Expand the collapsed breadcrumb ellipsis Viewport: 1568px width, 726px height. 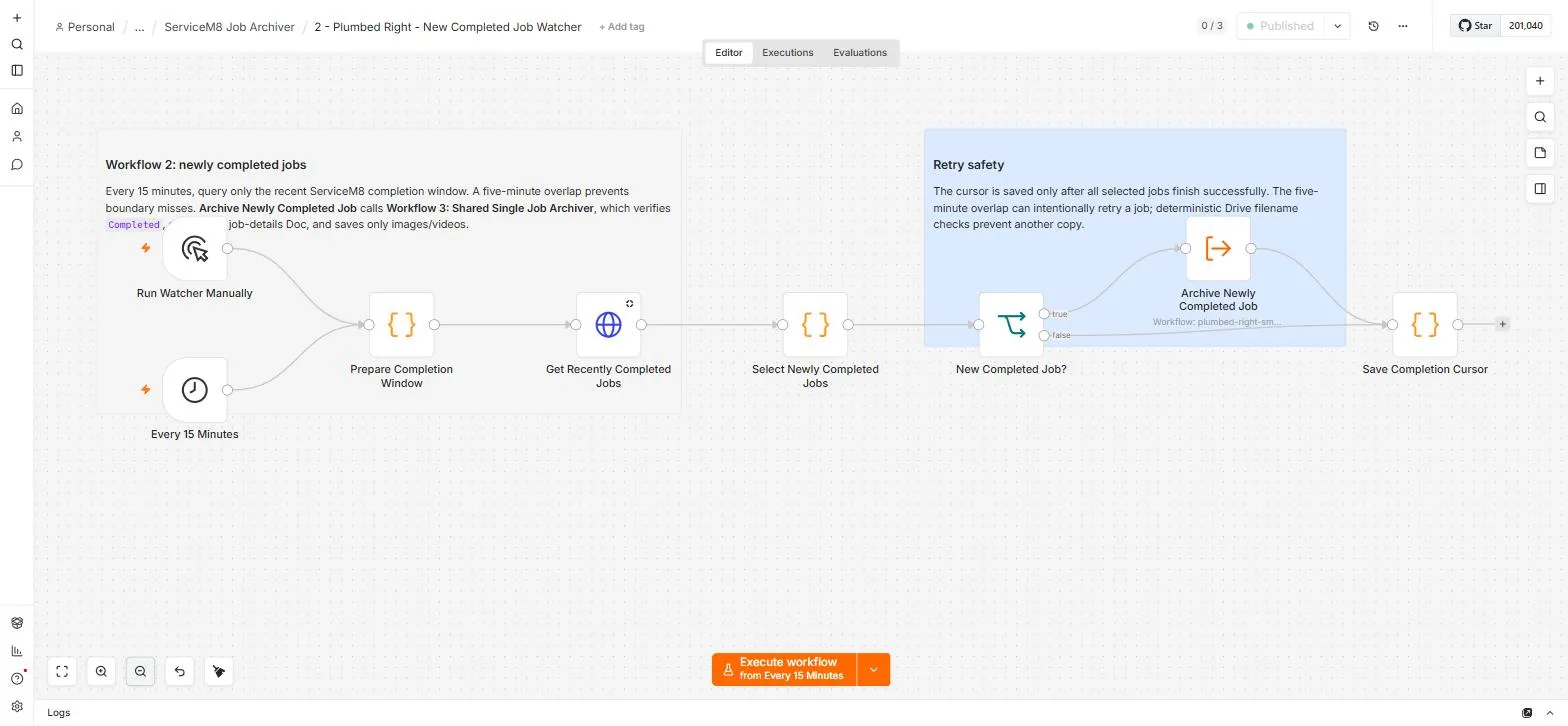click(139, 27)
